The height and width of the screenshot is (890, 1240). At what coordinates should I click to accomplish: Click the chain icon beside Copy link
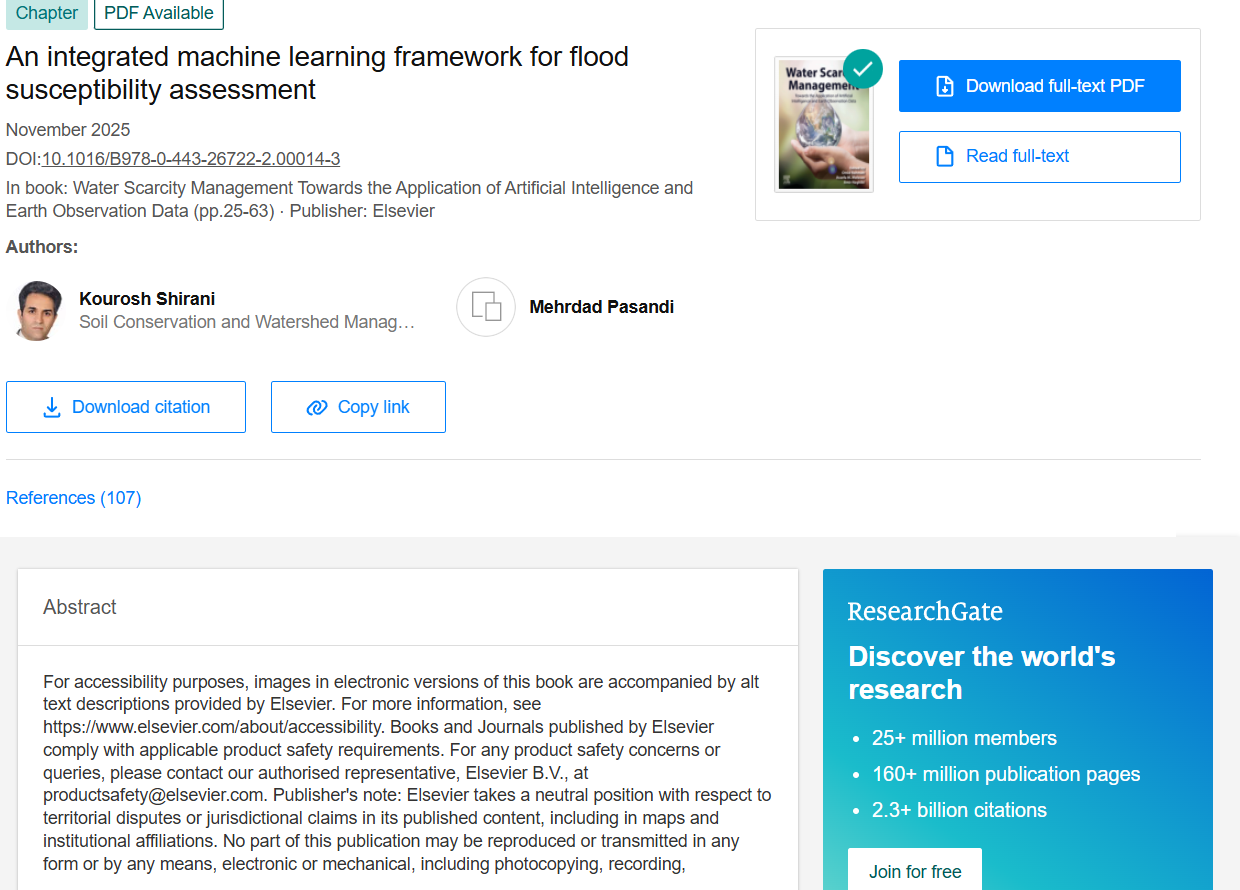pyautogui.click(x=317, y=408)
